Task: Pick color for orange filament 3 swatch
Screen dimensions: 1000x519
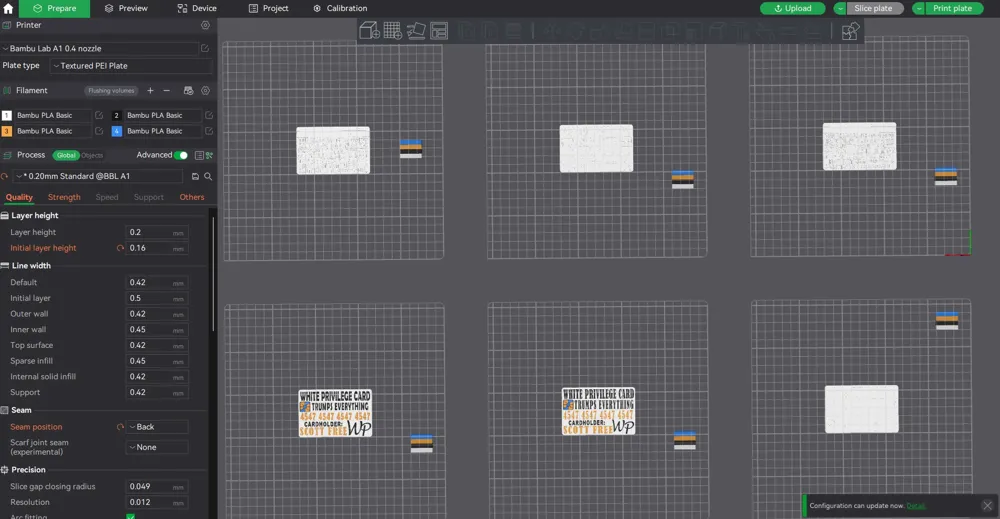Action: pyautogui.click(x=6, y=131)
